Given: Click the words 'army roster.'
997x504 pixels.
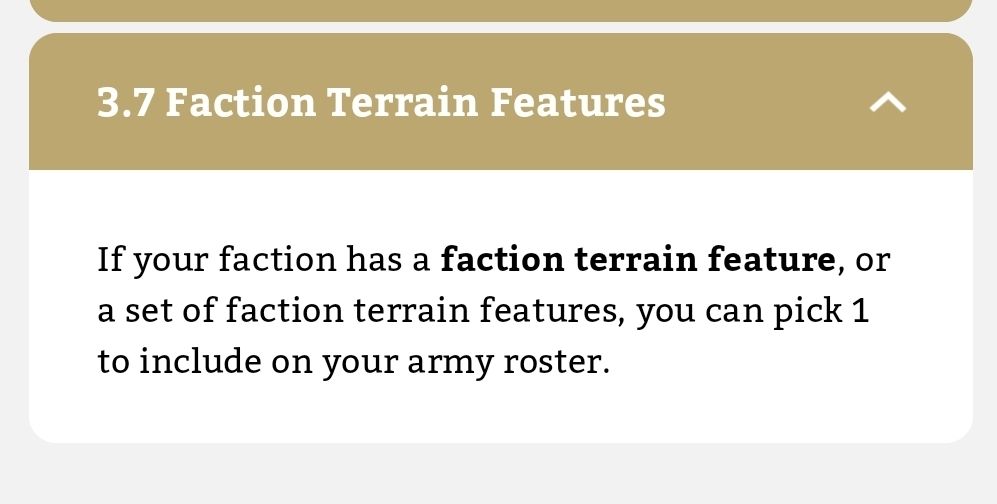Looking at the screenshot, I should (x=508, y=361).
